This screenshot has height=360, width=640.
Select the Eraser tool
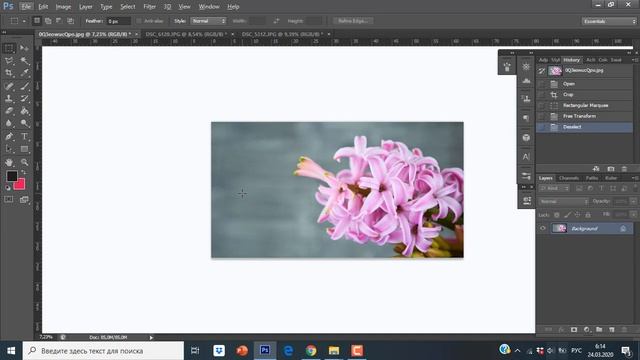click(9, 111)
